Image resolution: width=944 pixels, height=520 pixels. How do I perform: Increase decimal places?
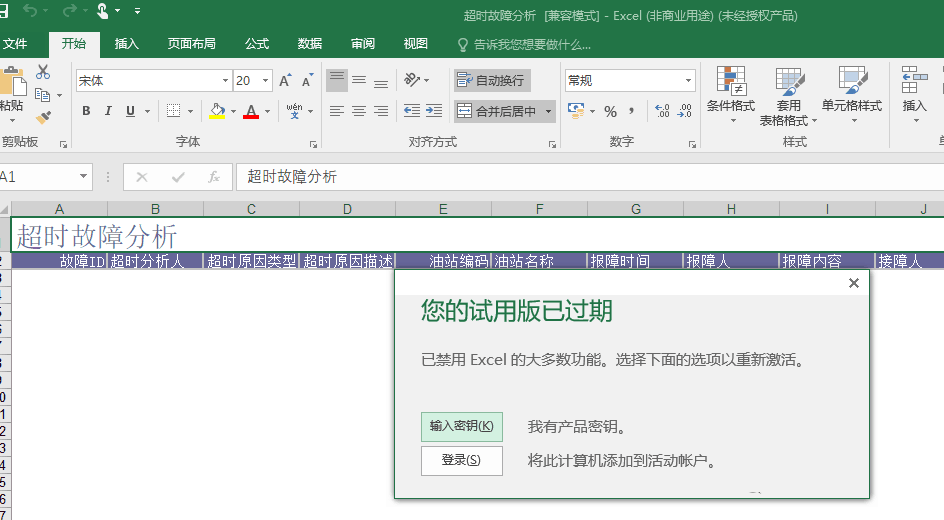click(662, 111)
